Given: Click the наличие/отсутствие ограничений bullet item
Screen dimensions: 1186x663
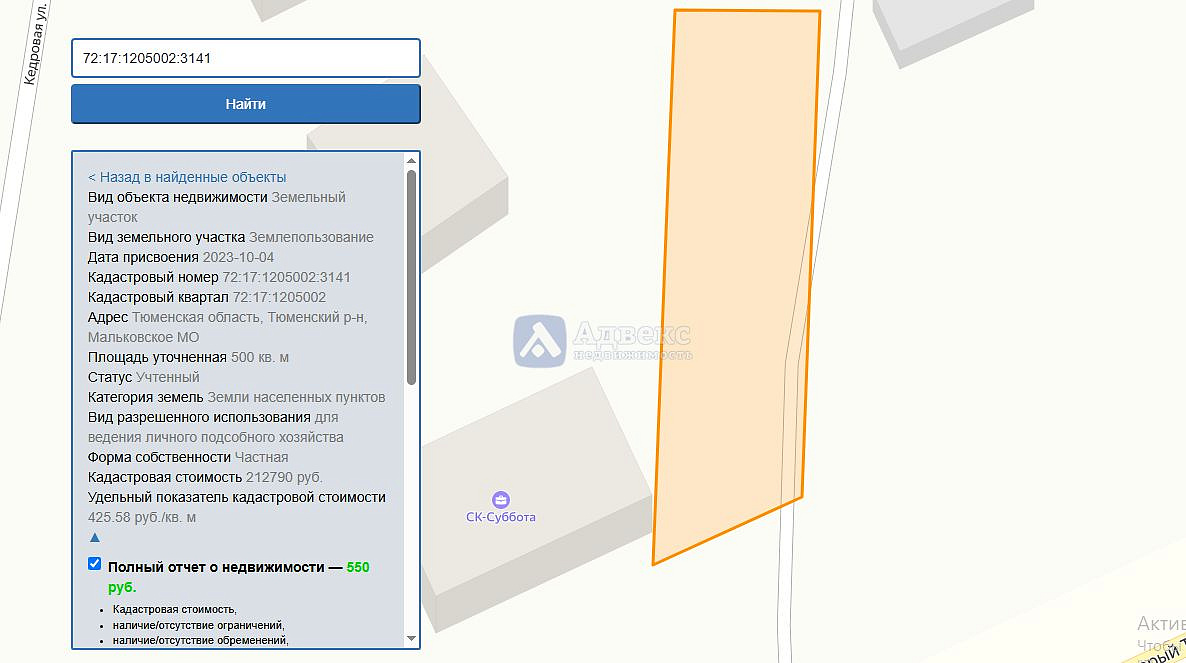Looking at the screenshot, I should (x=198, y=625).
